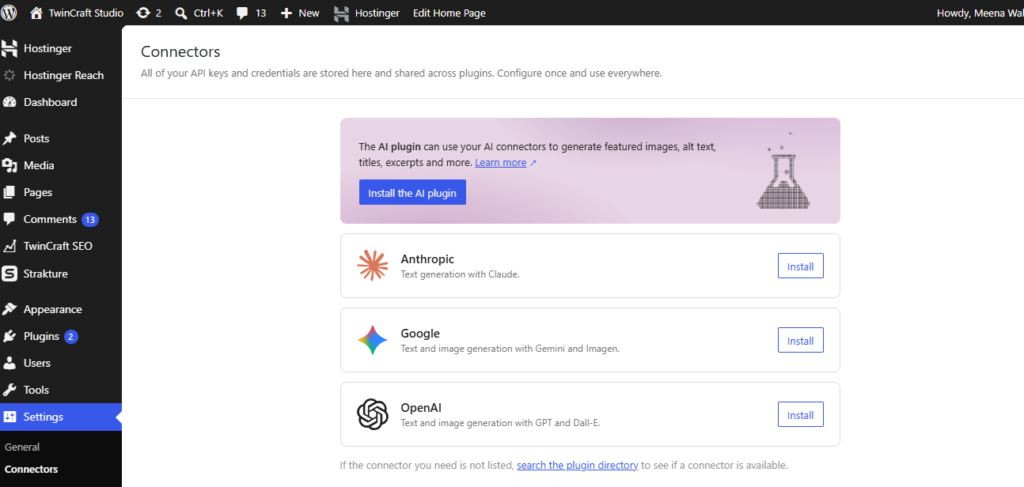Install the Anthropic connector

pos(800,266)
